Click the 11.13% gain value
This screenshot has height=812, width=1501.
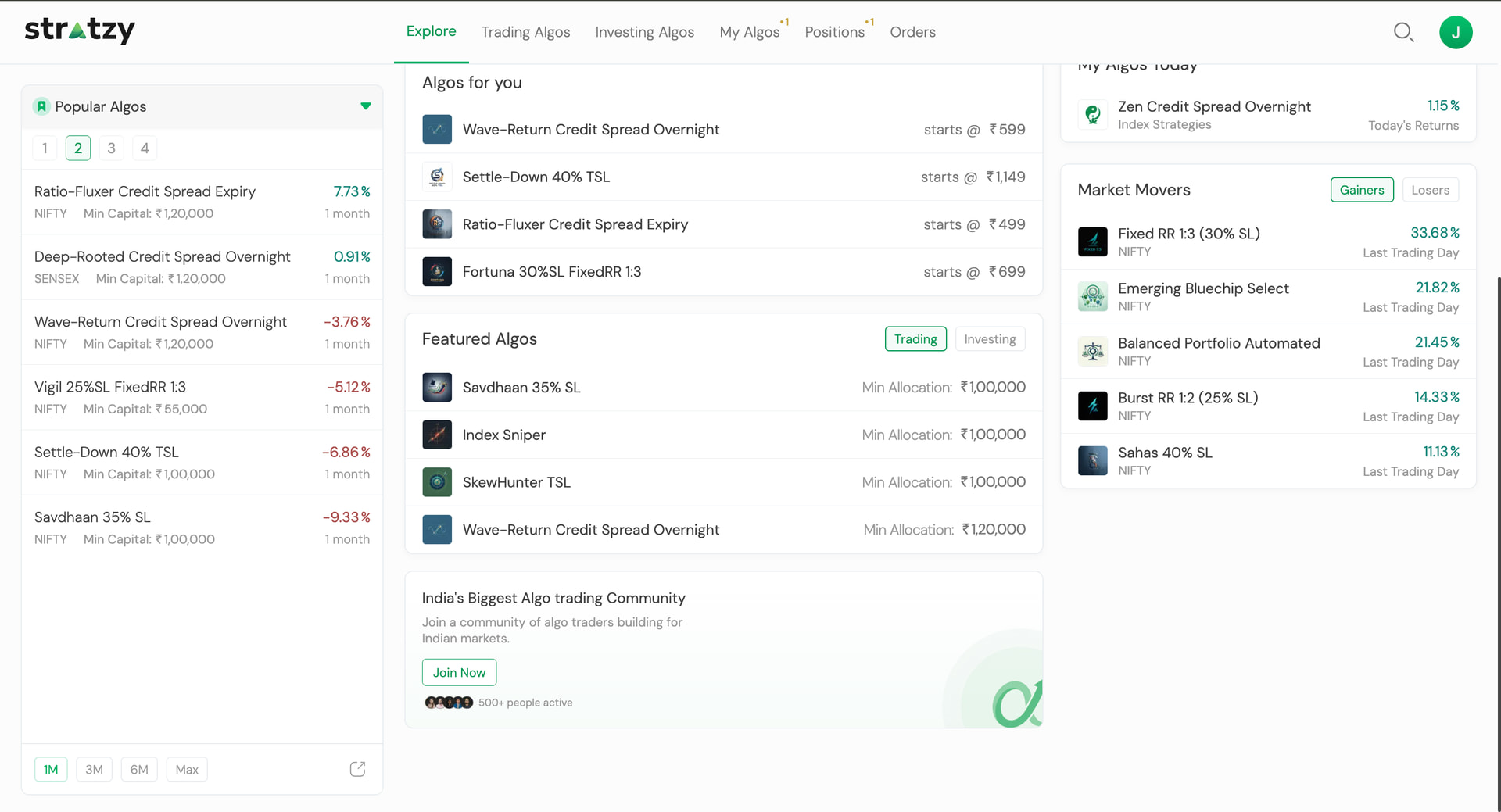pyautogui.click(x=1441, y=452)
